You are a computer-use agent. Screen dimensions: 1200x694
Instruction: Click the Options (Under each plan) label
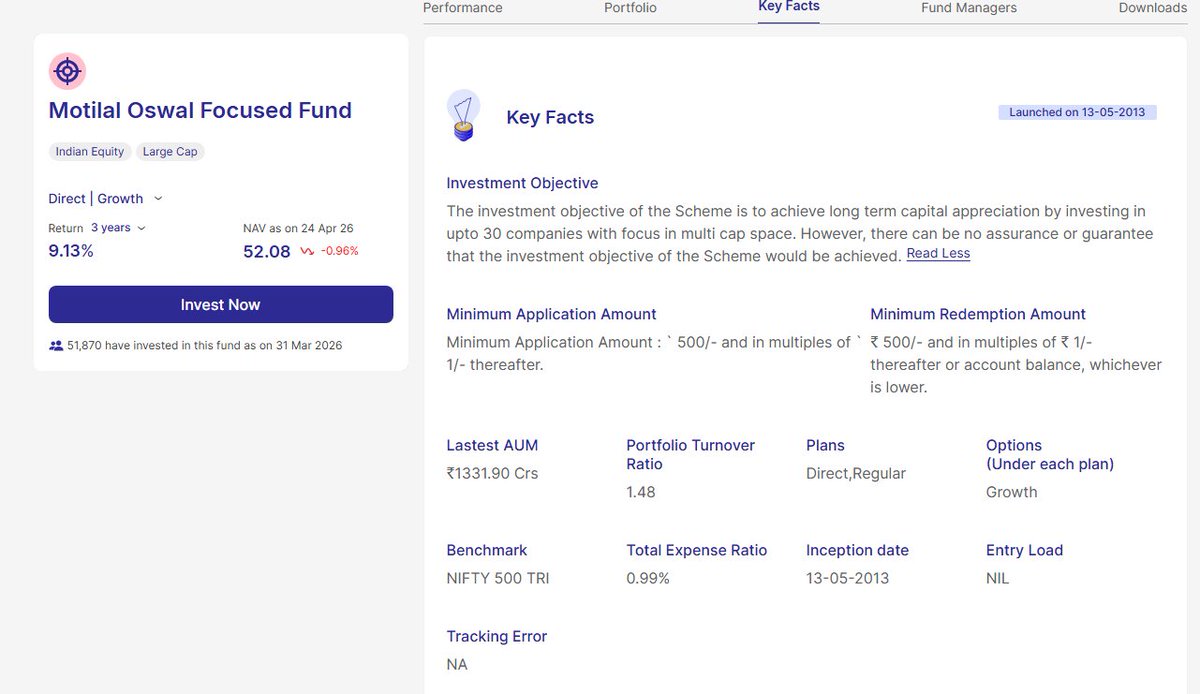(1050, 454)
